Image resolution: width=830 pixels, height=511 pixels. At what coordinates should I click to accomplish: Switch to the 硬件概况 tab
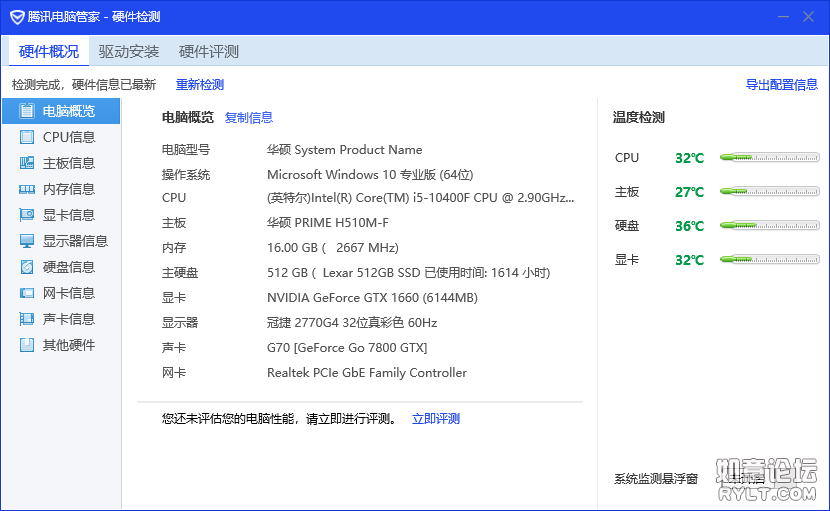click(x=49, y=51)
